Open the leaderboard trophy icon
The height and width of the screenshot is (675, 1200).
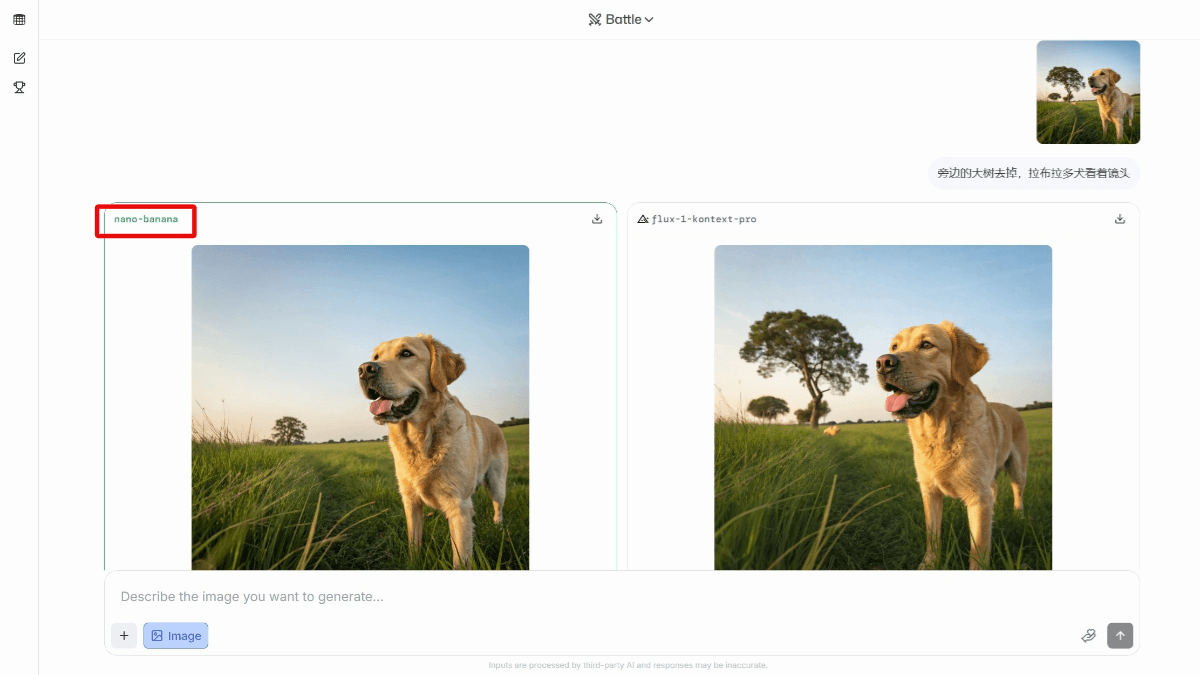point(19,87)
